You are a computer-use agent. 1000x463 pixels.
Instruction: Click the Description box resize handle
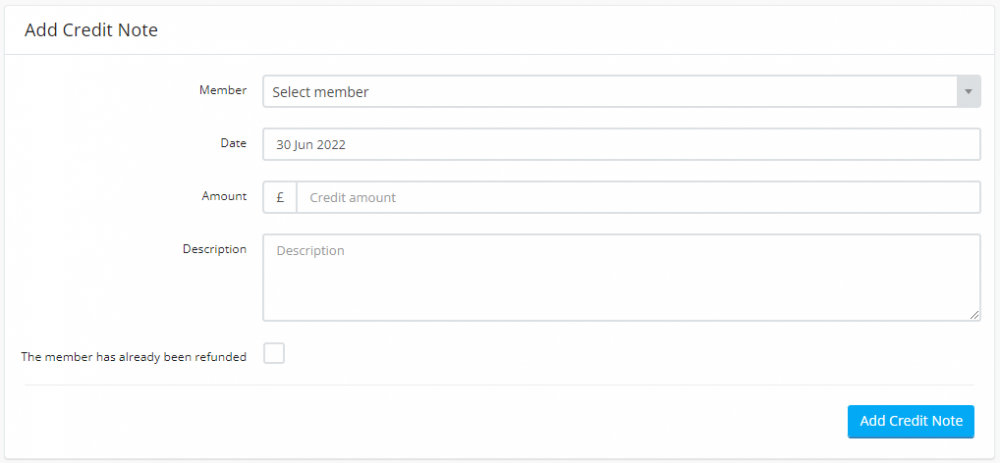[974, 315]
